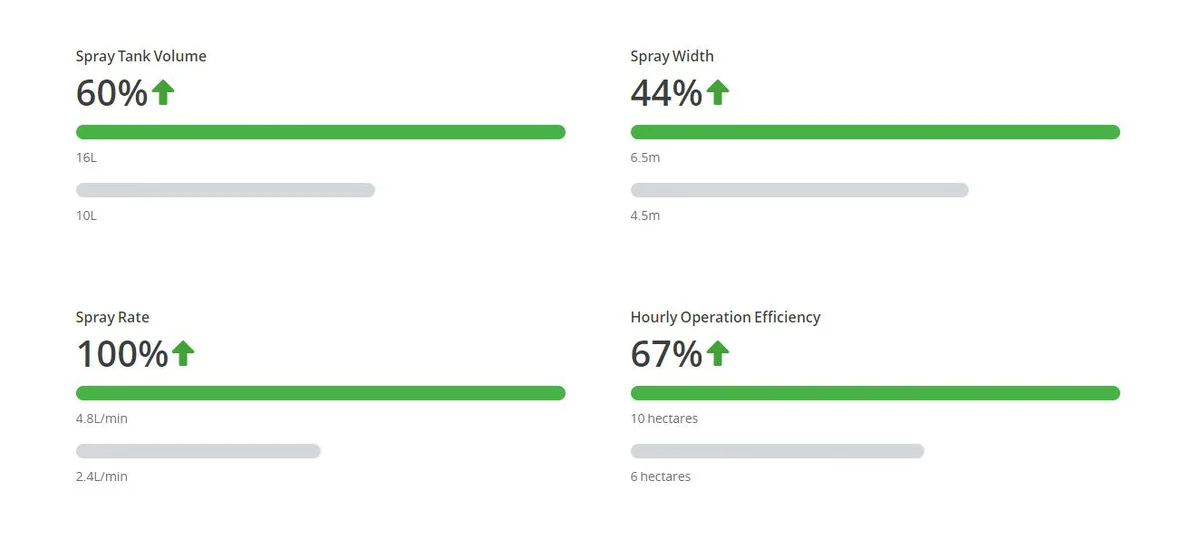The image size is (1200, 556).
Task: Click the green arrow beside 60%
Action: [163, 93]
